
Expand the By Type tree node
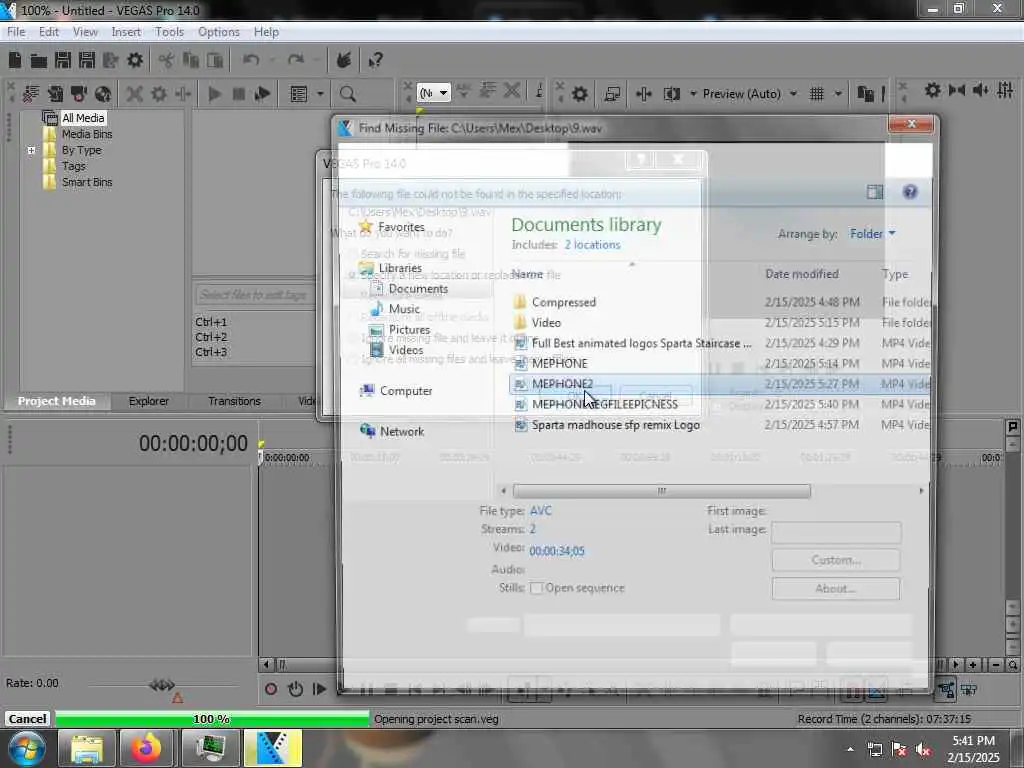31,150
